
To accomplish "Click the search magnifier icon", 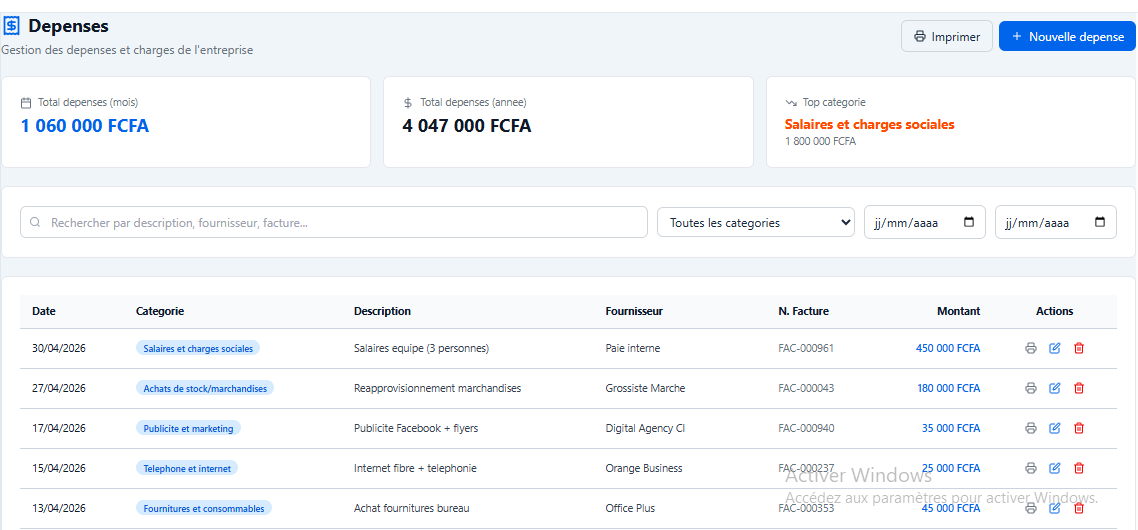I will [x=35, y=223].
